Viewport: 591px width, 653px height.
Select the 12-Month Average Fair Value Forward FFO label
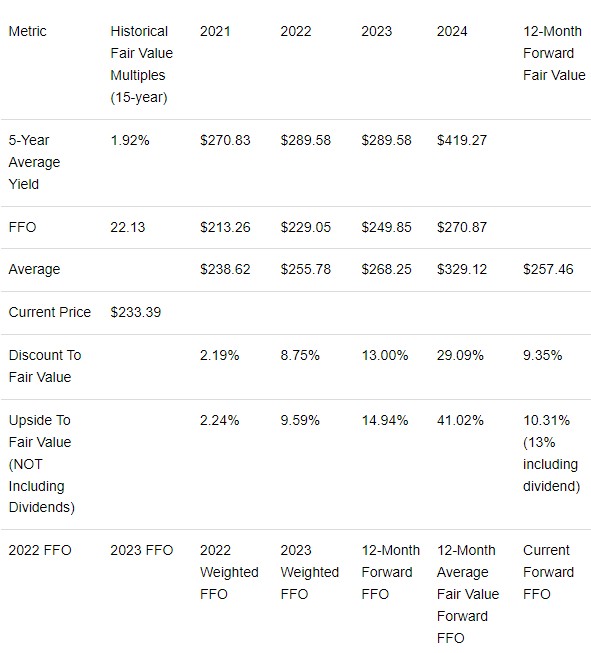click(x=468, y=594)
